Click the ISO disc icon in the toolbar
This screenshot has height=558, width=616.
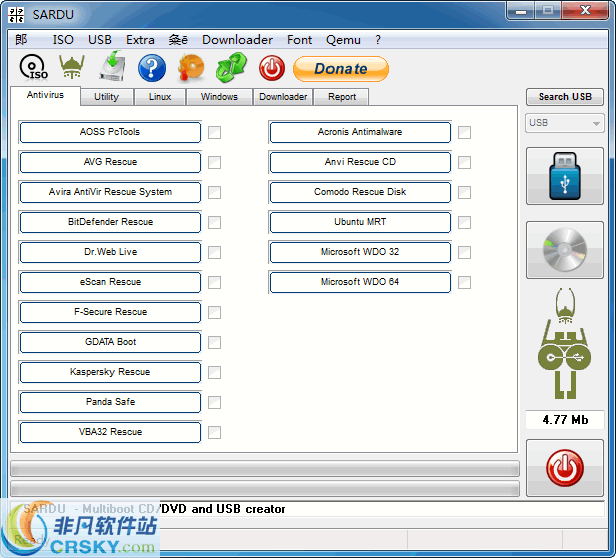(x=34, y=68)
